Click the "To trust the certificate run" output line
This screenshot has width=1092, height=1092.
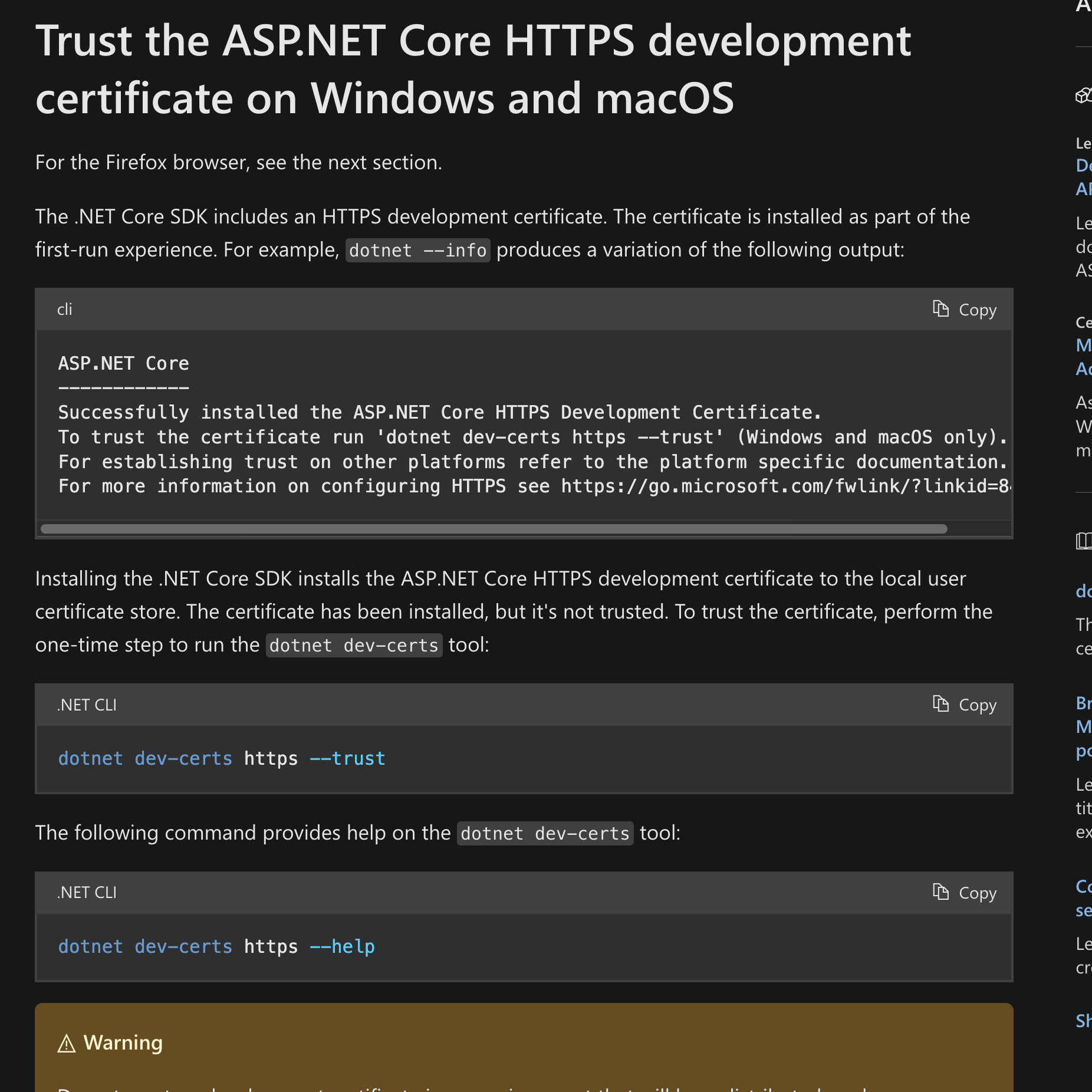click(534, 437)
